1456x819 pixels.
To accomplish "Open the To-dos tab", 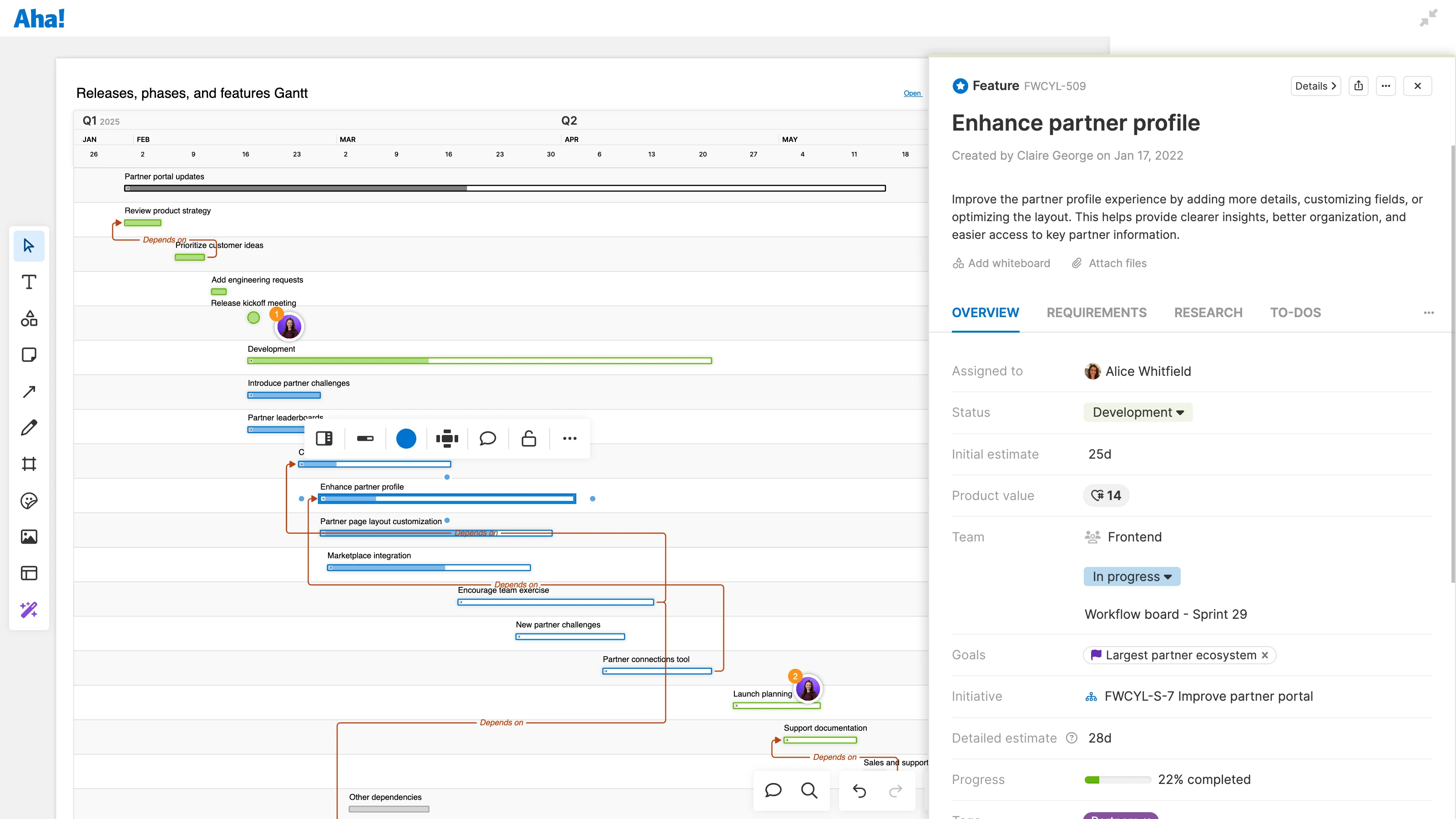I will click(x=1295, y=313).
